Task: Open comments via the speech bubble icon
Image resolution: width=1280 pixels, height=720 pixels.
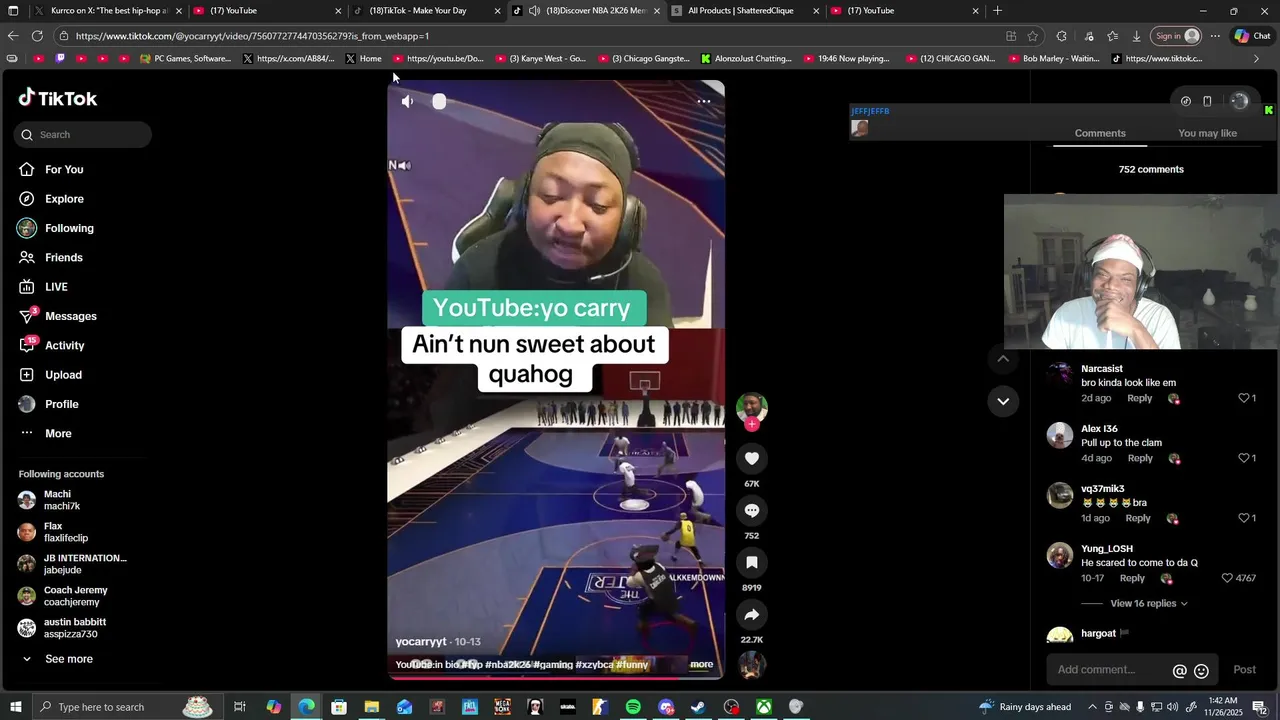Action: coord(752,510)
